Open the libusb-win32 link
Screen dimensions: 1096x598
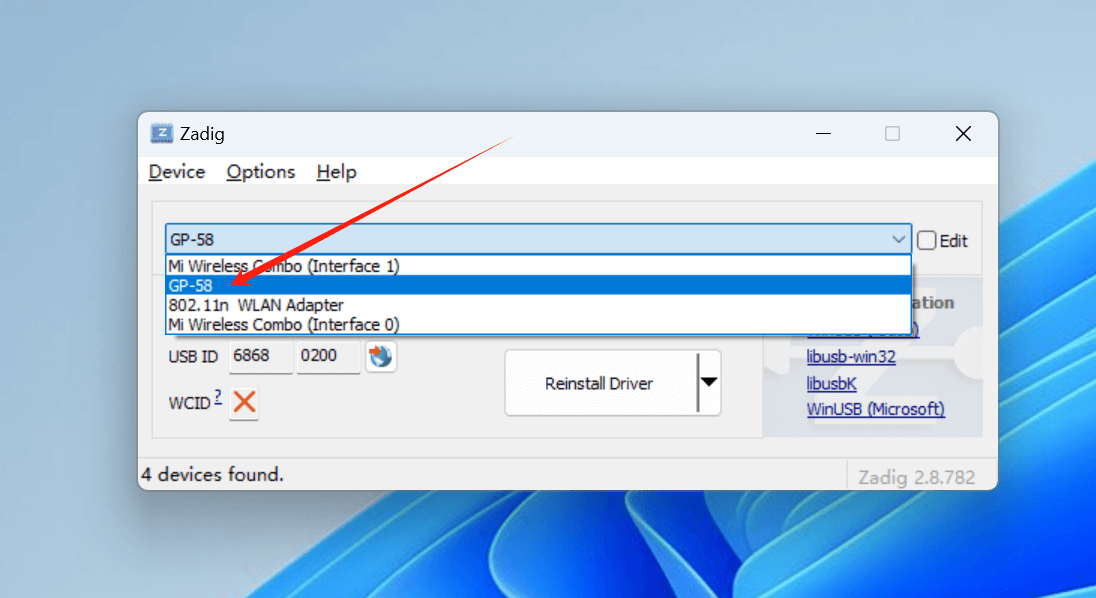(x=851, y=357)
